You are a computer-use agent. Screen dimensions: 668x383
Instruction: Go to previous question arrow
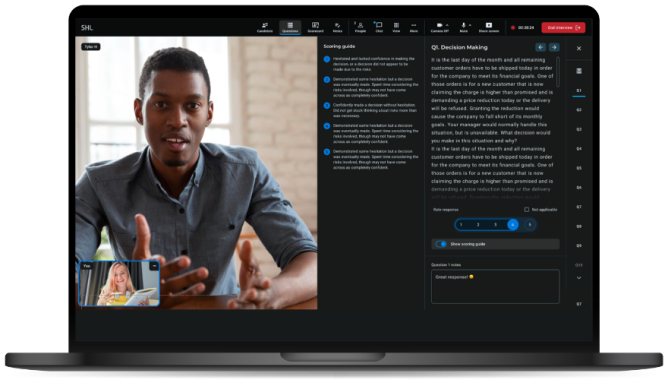coord(540,47)
